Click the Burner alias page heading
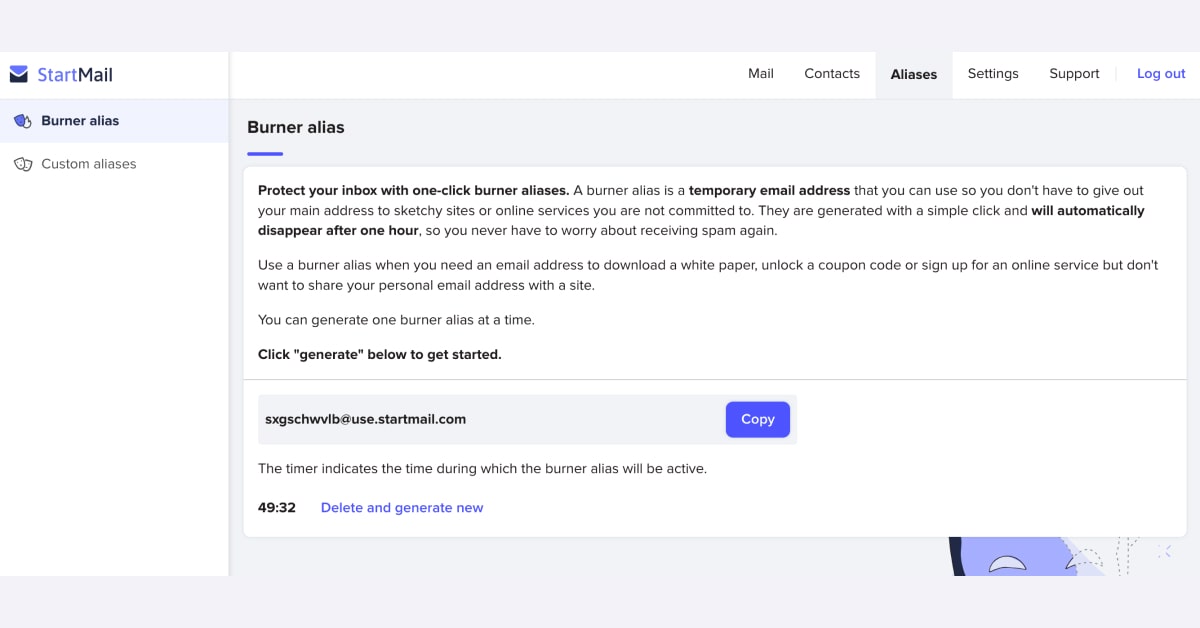The image size is (1200, 628). [x=296, y=127]
